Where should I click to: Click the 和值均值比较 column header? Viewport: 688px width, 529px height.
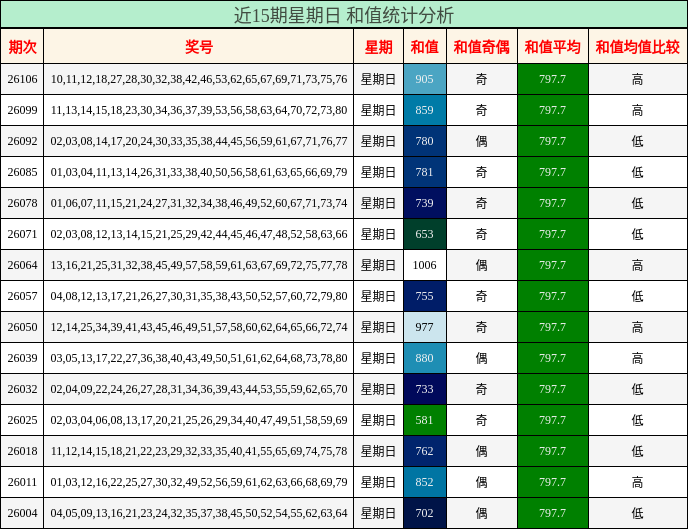[x=638, y=46]
